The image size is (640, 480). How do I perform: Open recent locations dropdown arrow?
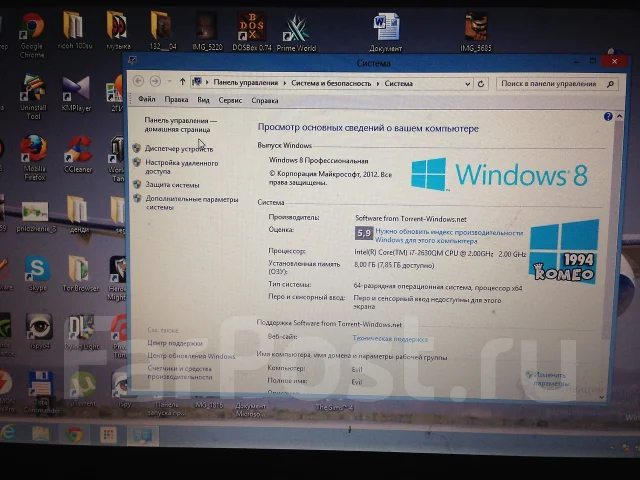(x=169, y=81)
